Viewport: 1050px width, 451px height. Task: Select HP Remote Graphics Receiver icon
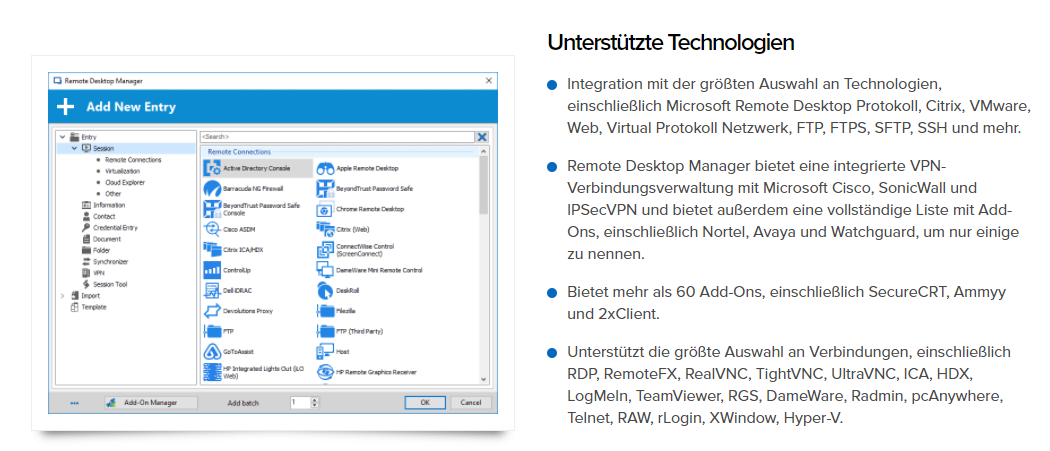point(325,371)
